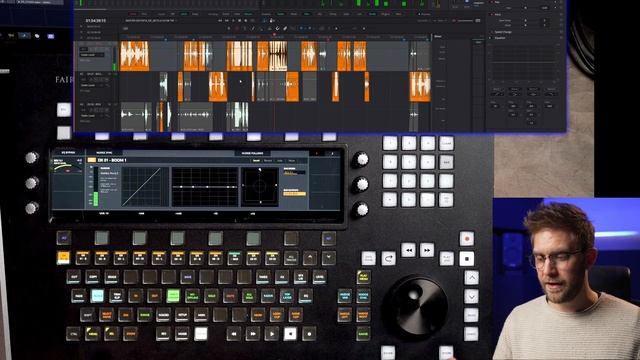The image size is (640, 360).
Task: Hit the rewind key above the jog wheel
Action: [409, 250]
